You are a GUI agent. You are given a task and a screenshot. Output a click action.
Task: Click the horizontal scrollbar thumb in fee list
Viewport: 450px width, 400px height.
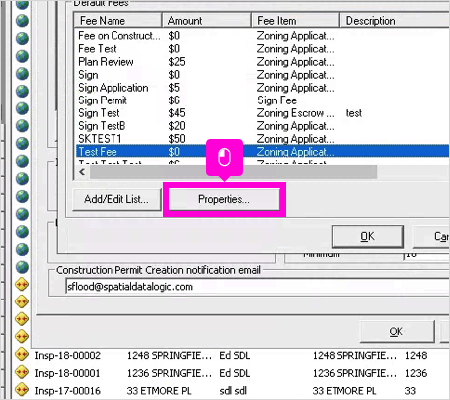click(x=233, y=172)
